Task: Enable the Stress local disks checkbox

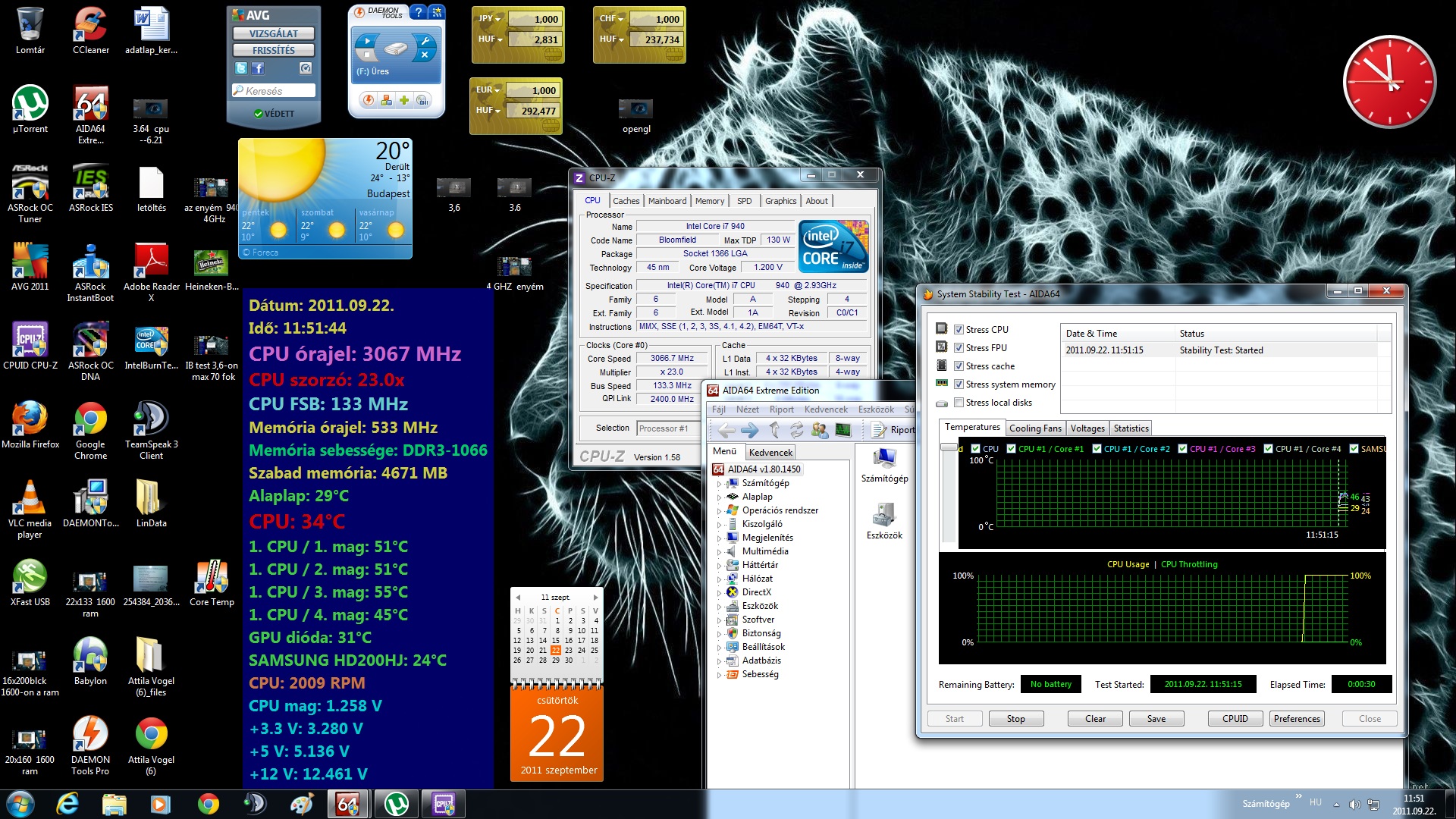Action: [959, 402]
